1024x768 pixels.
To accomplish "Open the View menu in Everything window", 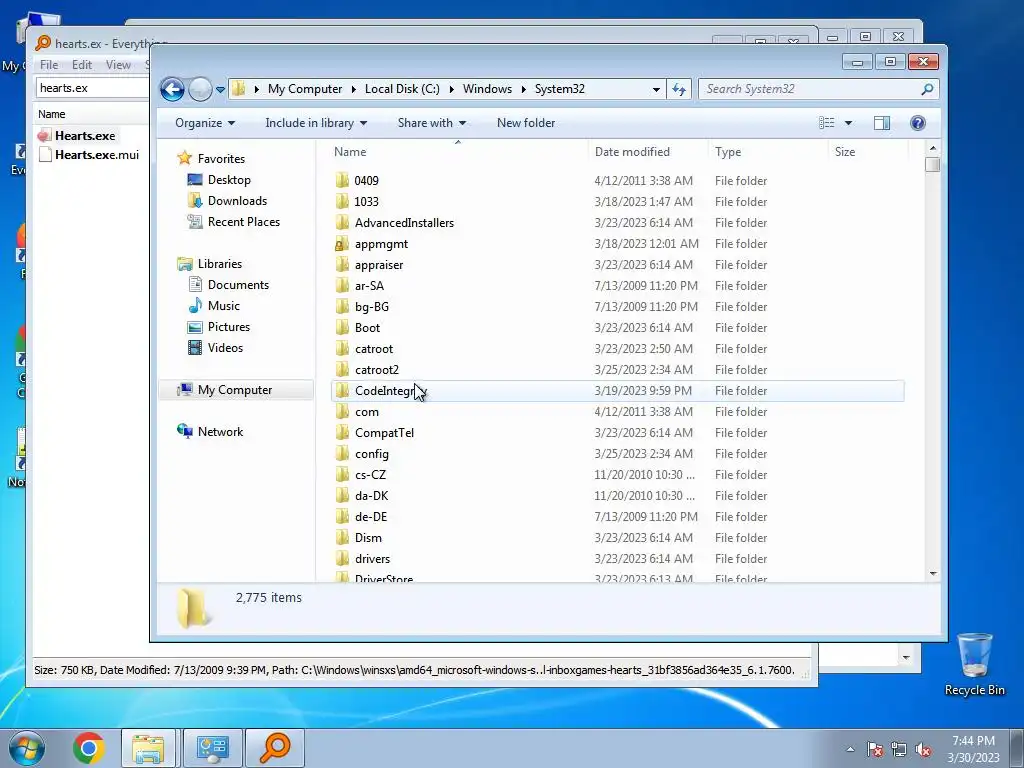I will tap(118, 65).
